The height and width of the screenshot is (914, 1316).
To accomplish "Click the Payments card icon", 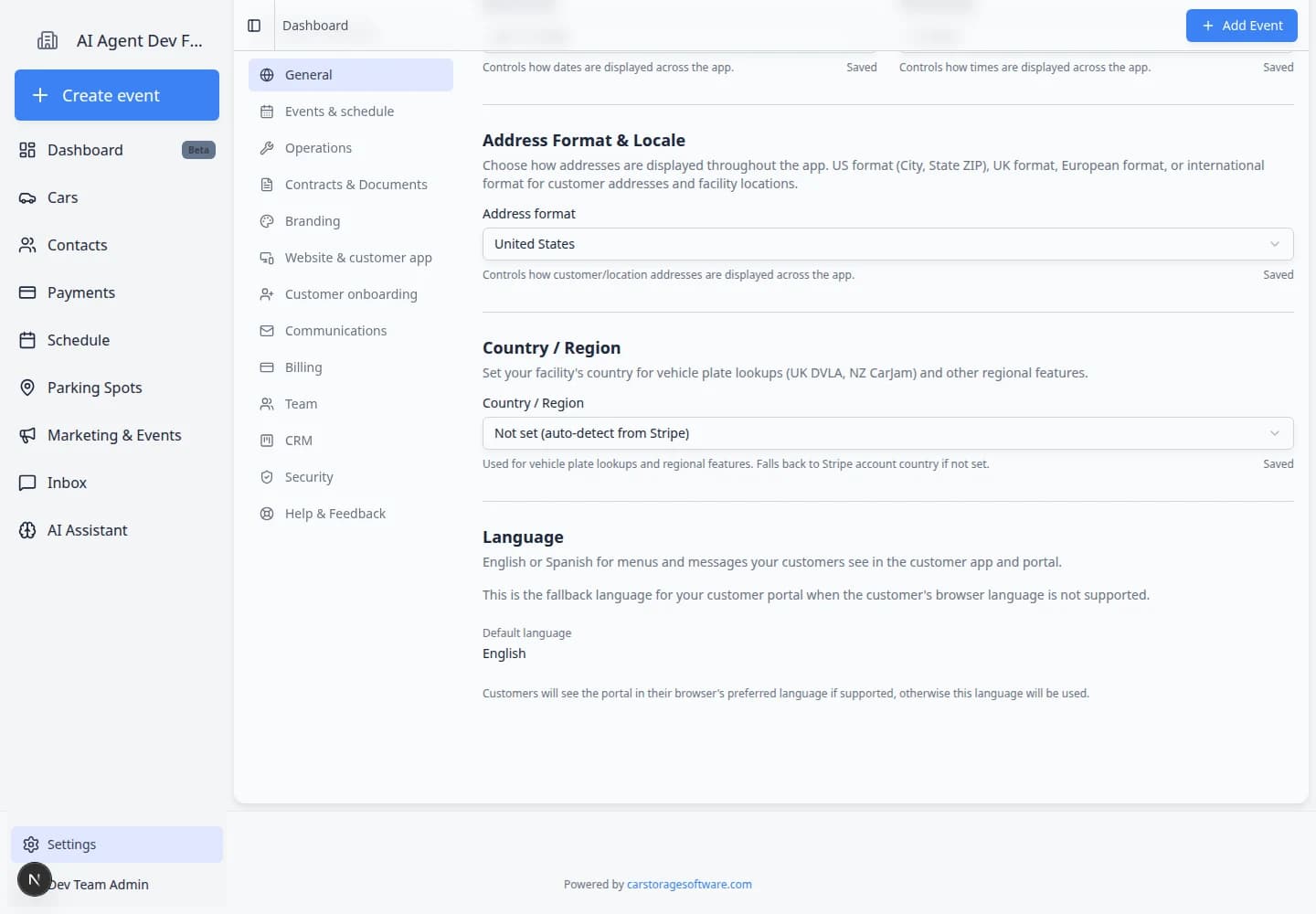I will (x=27, y=292).
